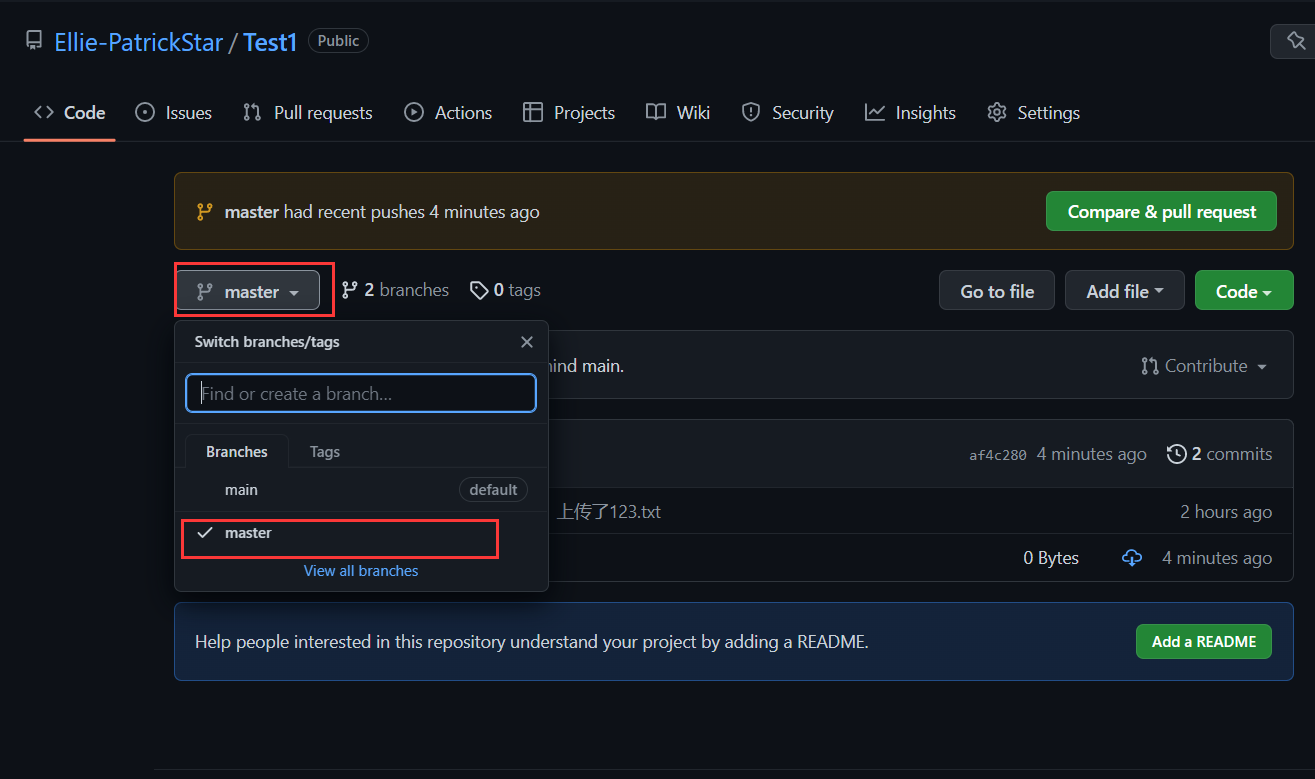1315x779 pixels.
Task: Click the Contribute pull request icon
Action: pyautogui.click(x=1150, y=366)
